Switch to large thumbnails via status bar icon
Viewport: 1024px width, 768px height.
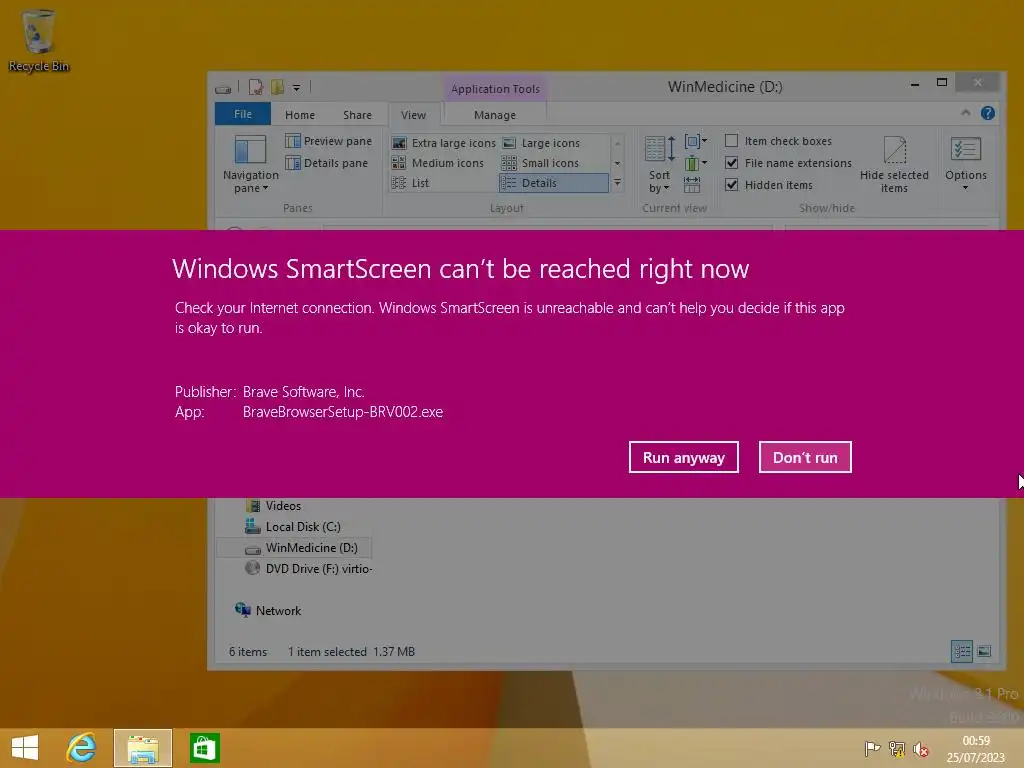[984, 651]
